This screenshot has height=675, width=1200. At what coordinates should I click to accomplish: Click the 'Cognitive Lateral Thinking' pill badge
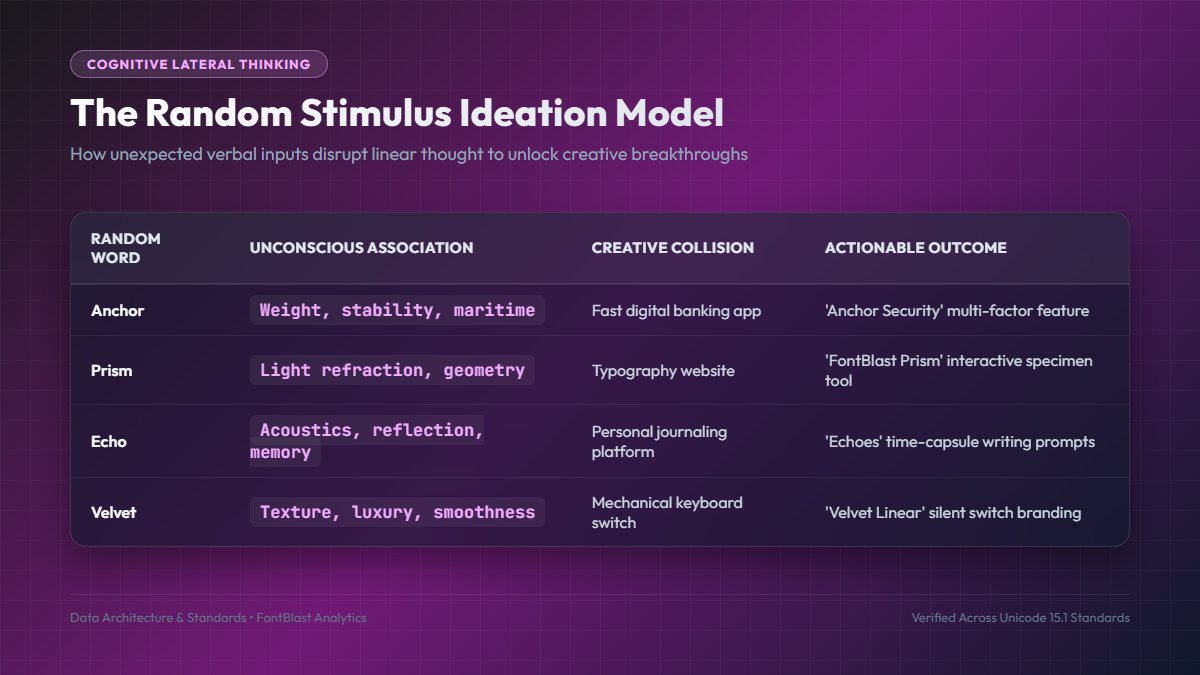pos(199,64)
